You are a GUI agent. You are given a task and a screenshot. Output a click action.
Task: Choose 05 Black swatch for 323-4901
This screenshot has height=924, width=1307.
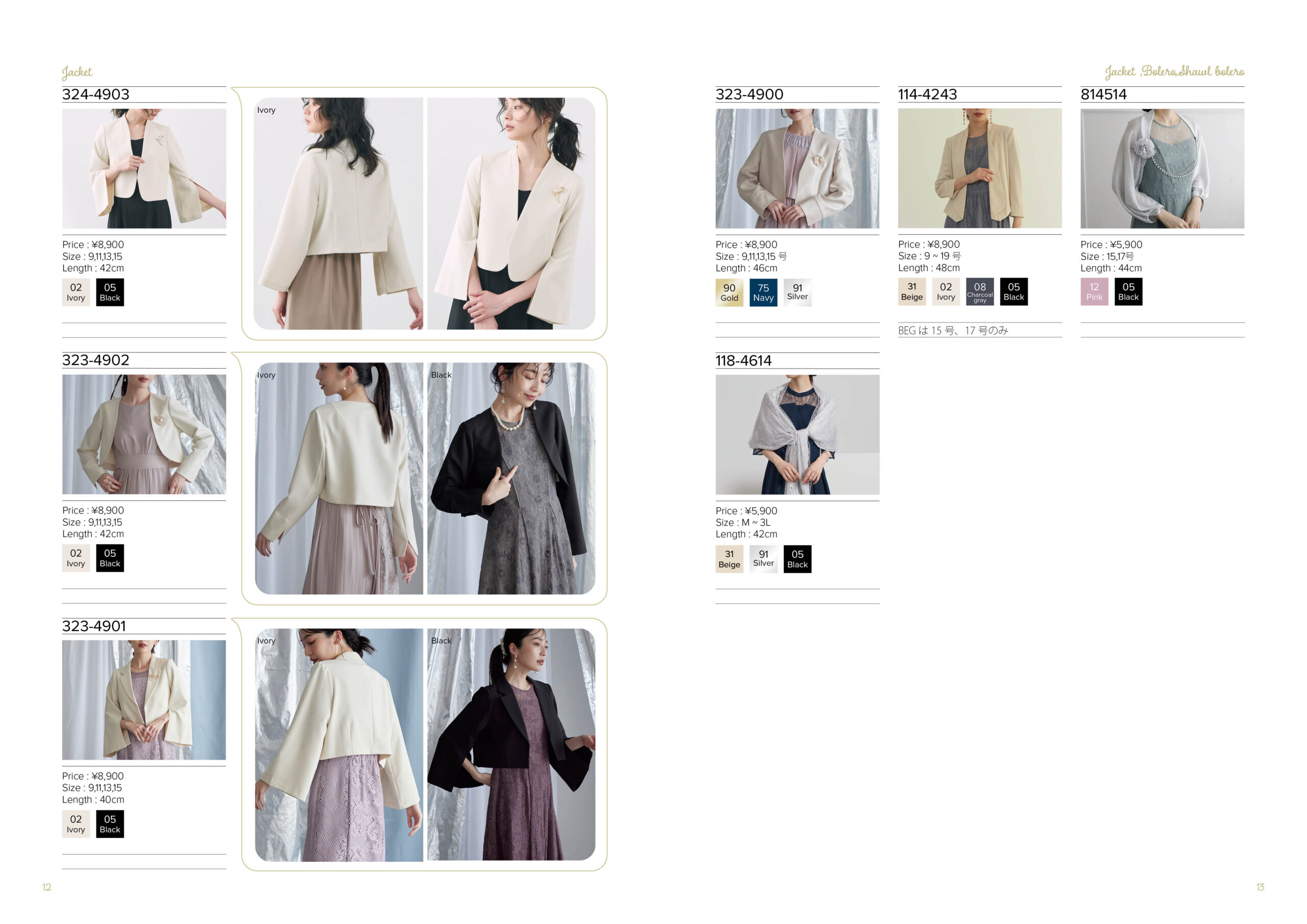coord(110,824)
